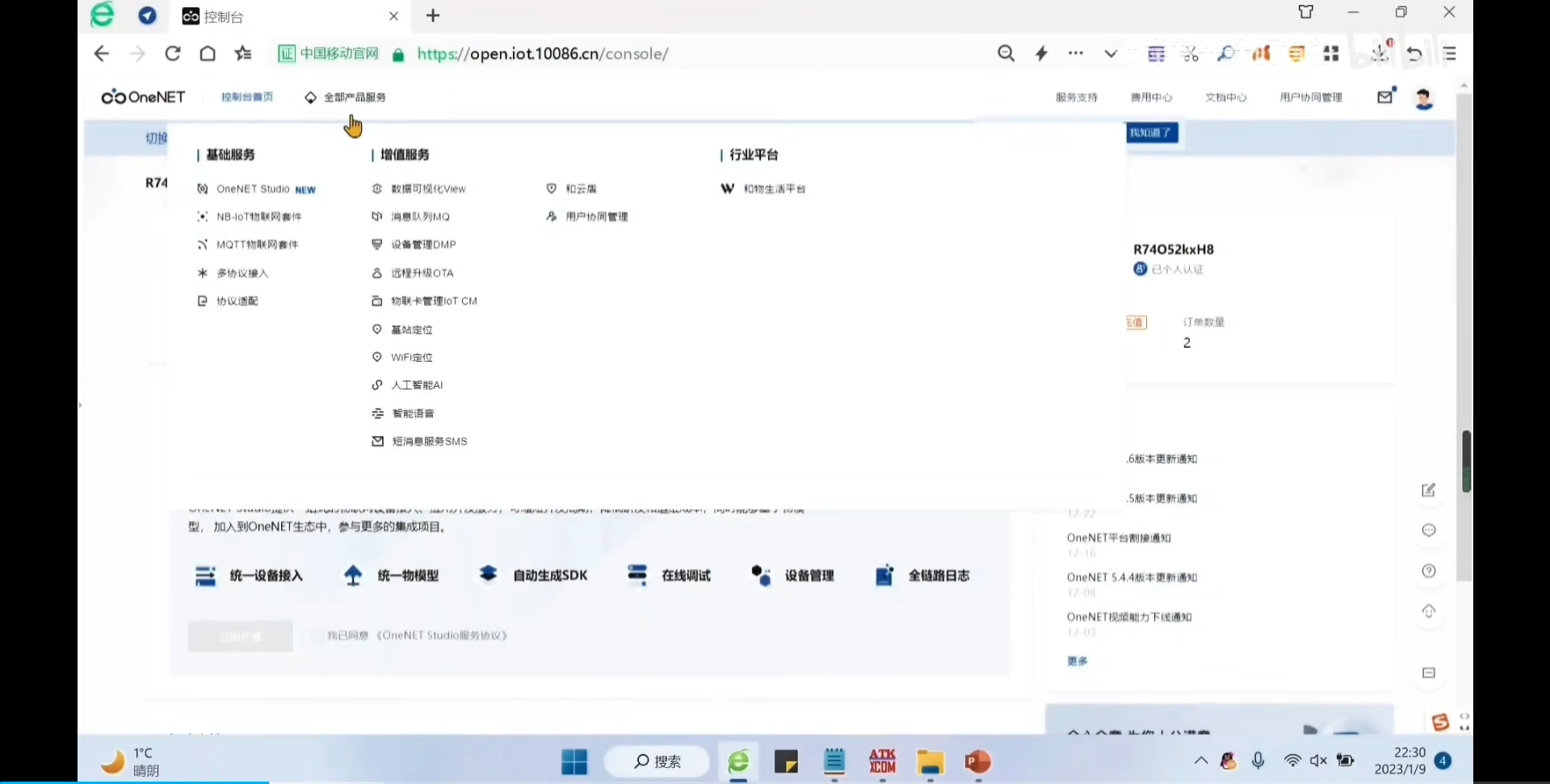Screen dimensions: 1550x784
Task: Open 基站定位 service
Action: (402, 329)
